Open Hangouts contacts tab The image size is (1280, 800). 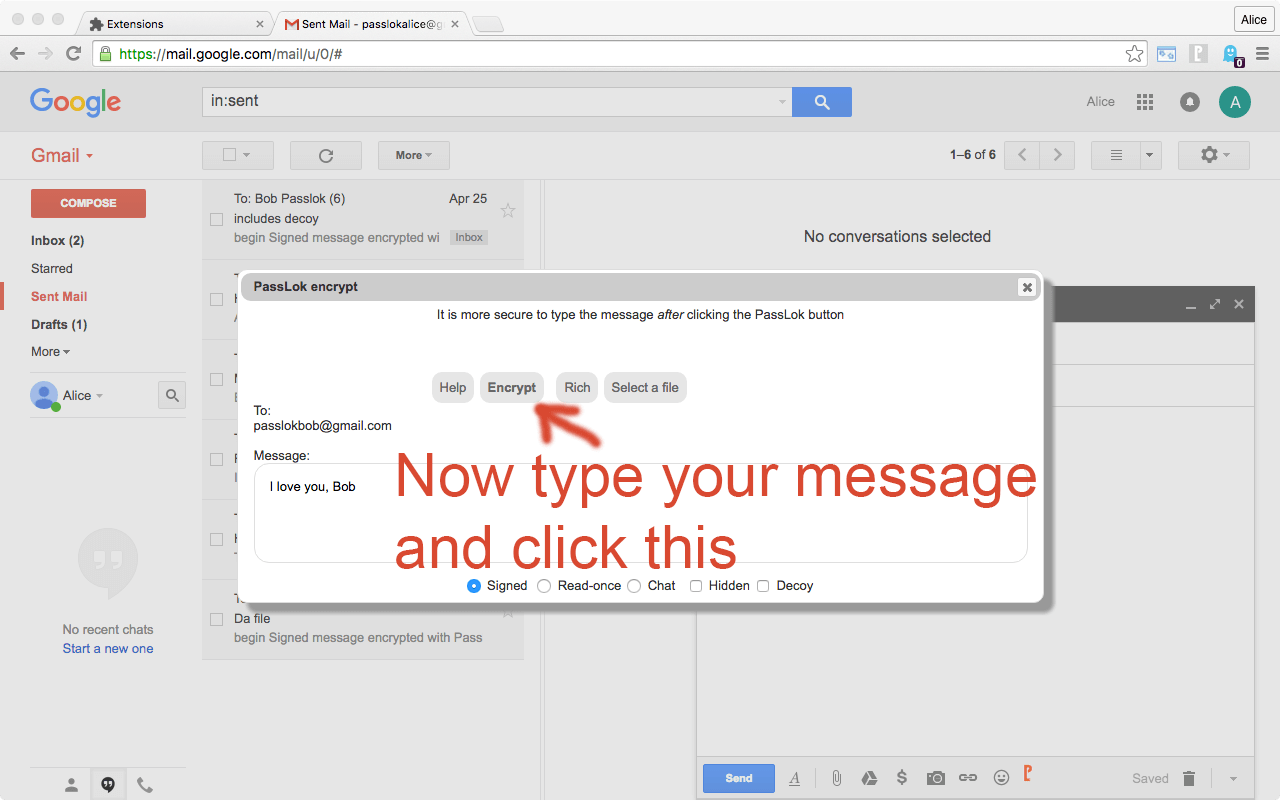click(x=71, y=785)
